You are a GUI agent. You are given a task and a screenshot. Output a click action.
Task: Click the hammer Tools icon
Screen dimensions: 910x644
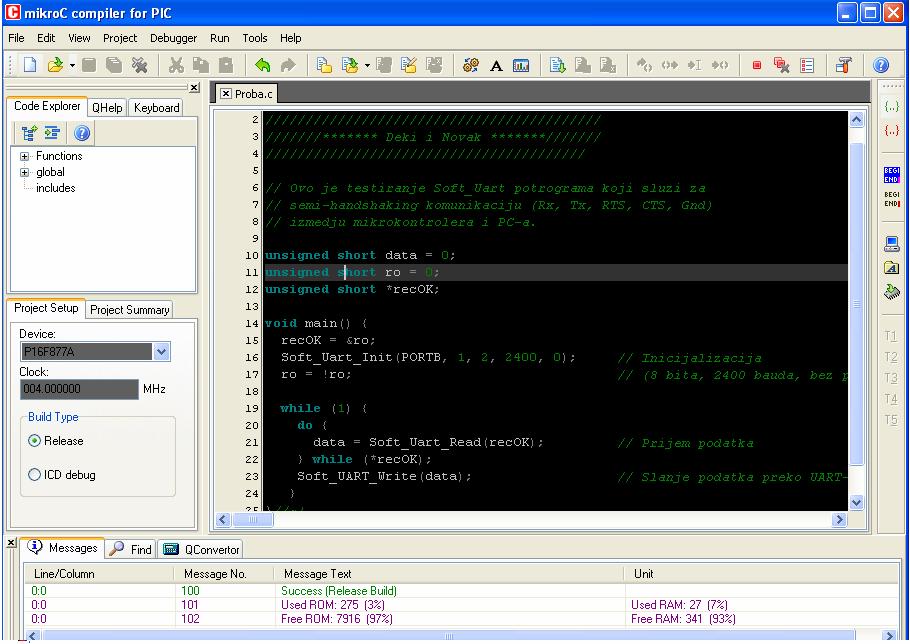point(844,65)
